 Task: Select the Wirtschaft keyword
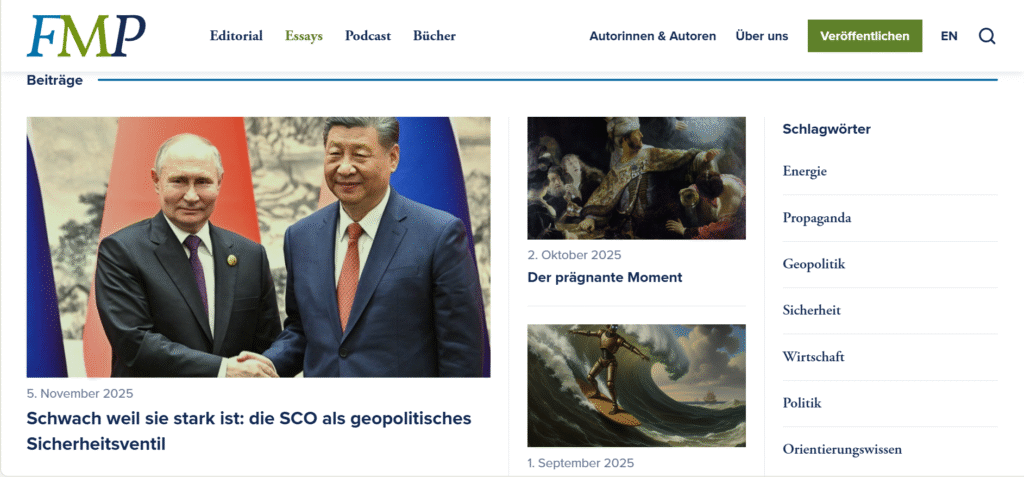(x=813, y=357)
